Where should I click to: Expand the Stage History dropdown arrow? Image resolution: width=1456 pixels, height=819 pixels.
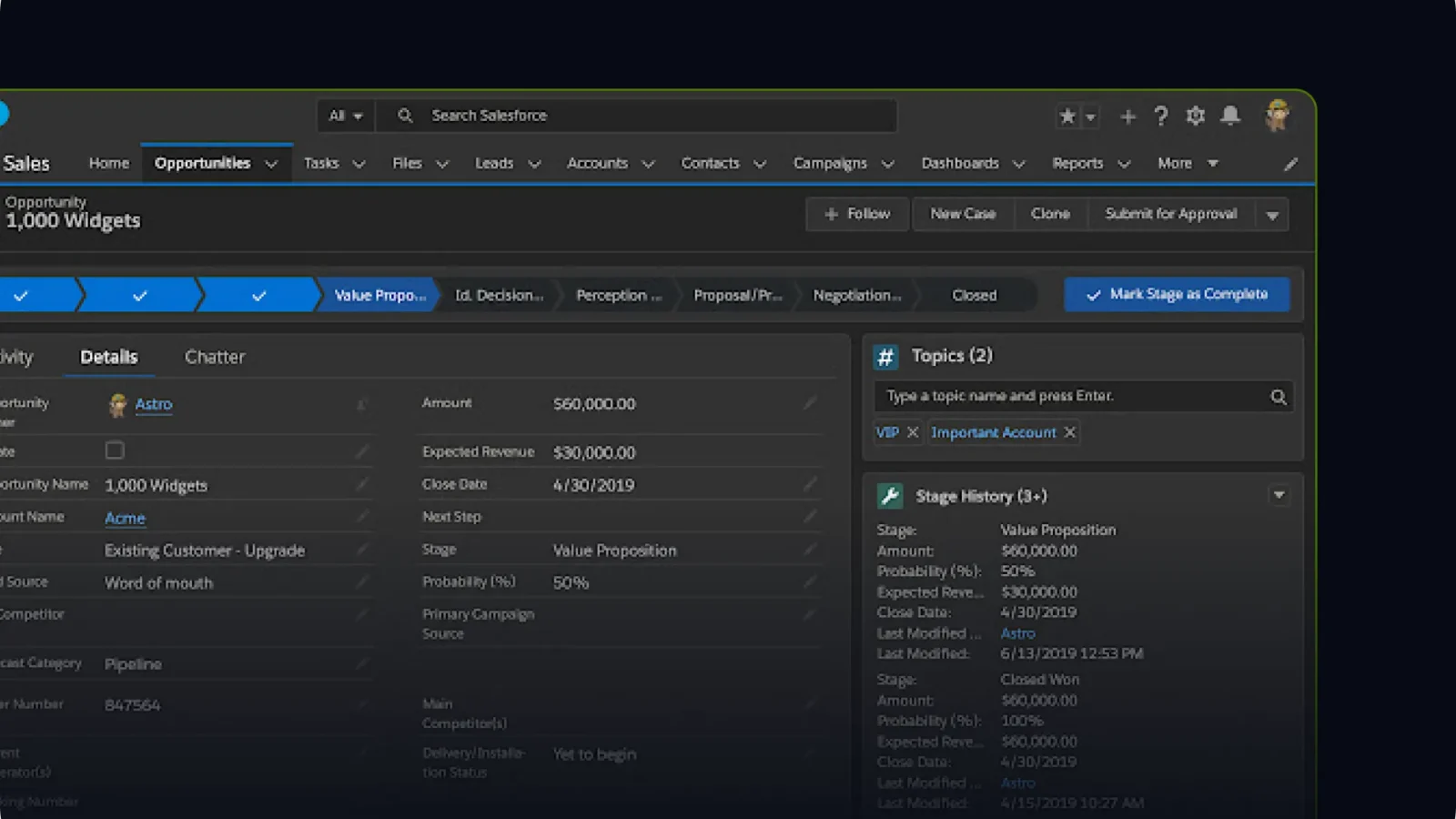(x=1279, y=495)
